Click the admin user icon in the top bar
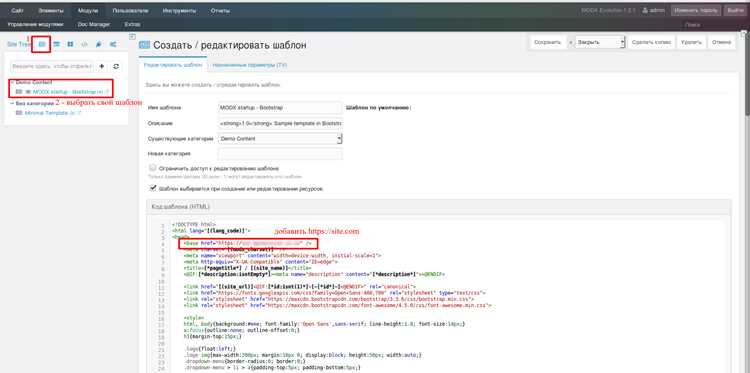The image size is (750, 373). pyautogui.click(x=645, y=10)
